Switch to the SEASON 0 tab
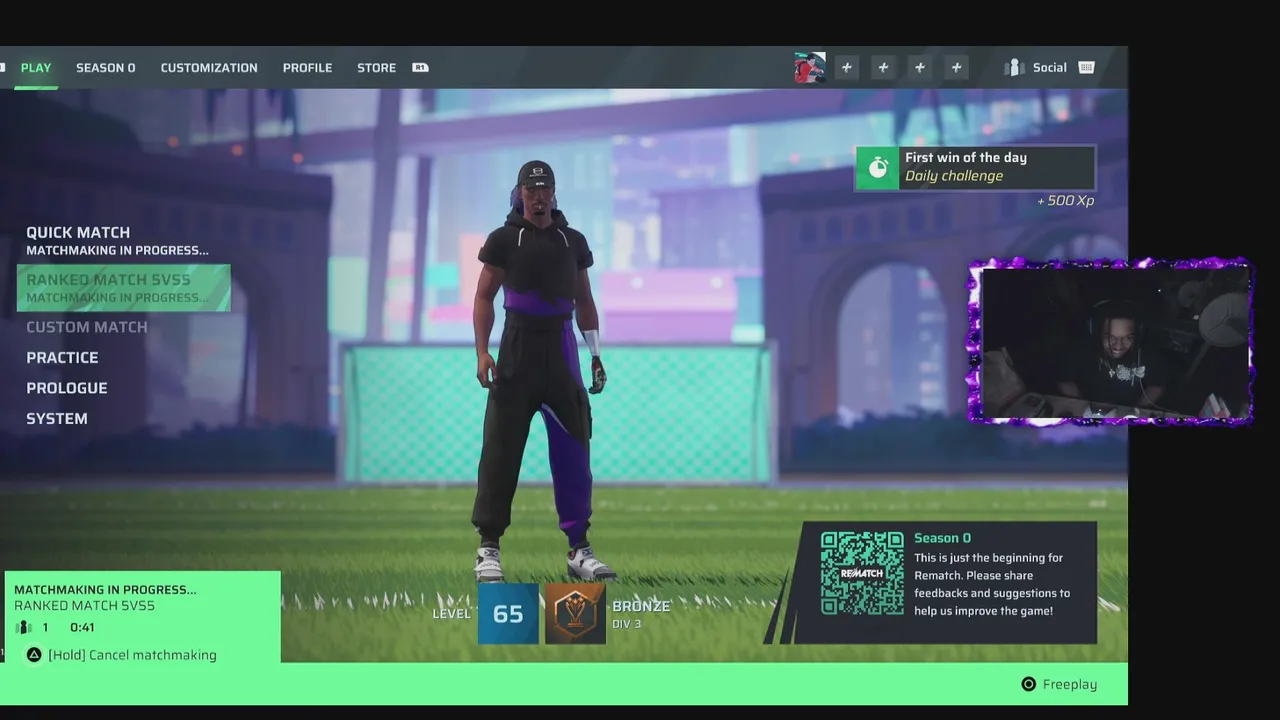1280x720 pixels. pos(105,68)
